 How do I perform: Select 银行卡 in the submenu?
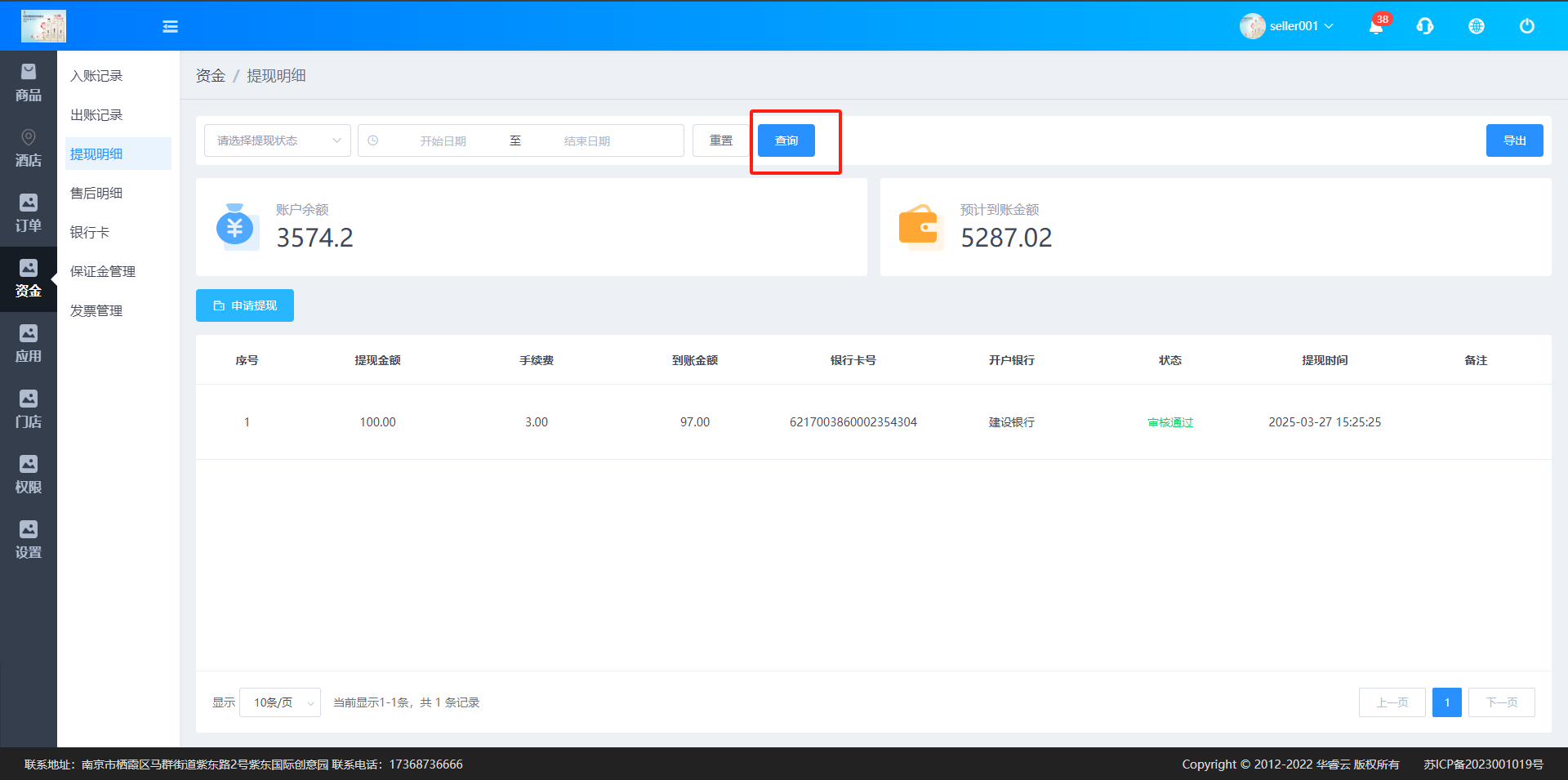[90, 233]
